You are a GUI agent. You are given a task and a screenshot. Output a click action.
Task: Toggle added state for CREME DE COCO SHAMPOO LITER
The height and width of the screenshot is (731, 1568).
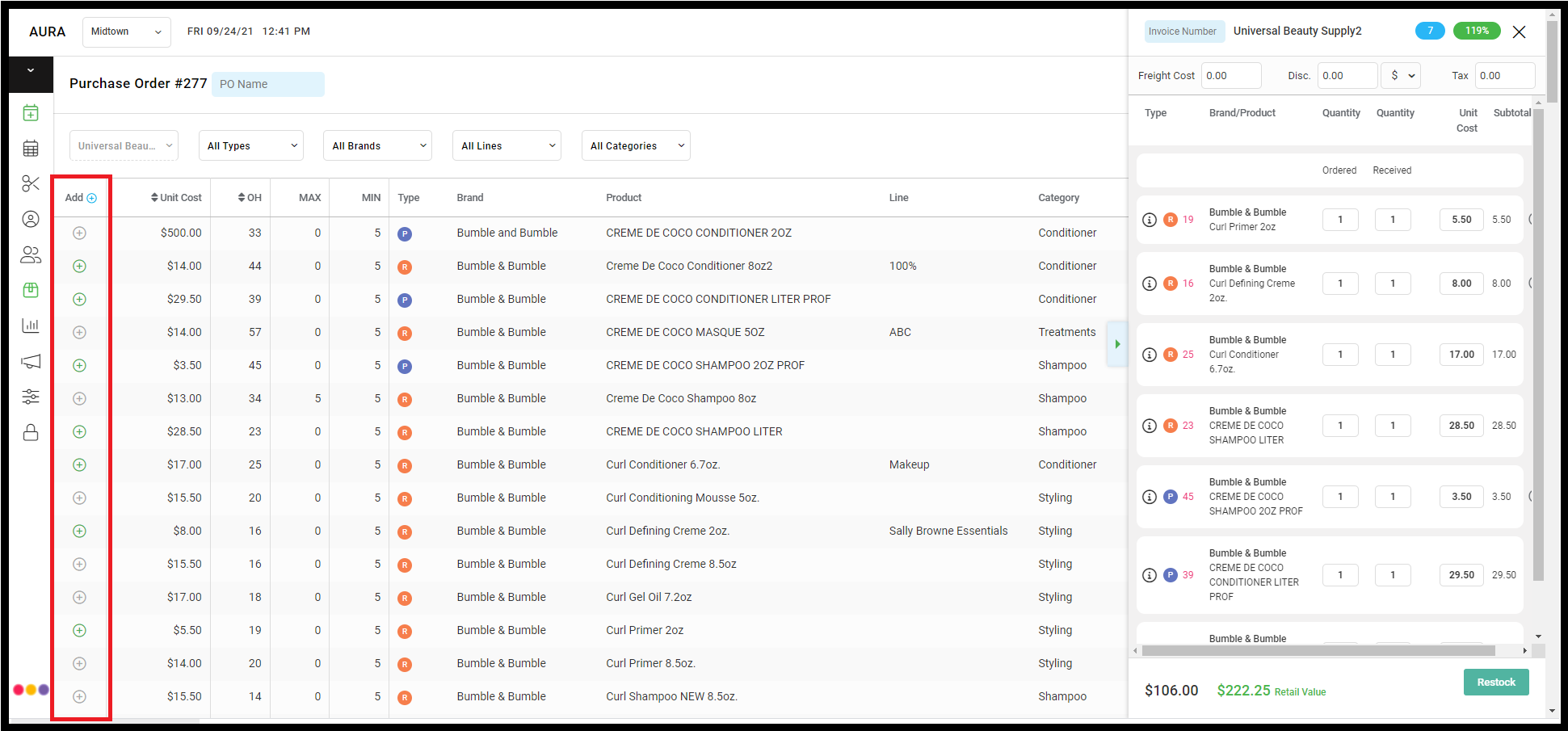point(79,431)
